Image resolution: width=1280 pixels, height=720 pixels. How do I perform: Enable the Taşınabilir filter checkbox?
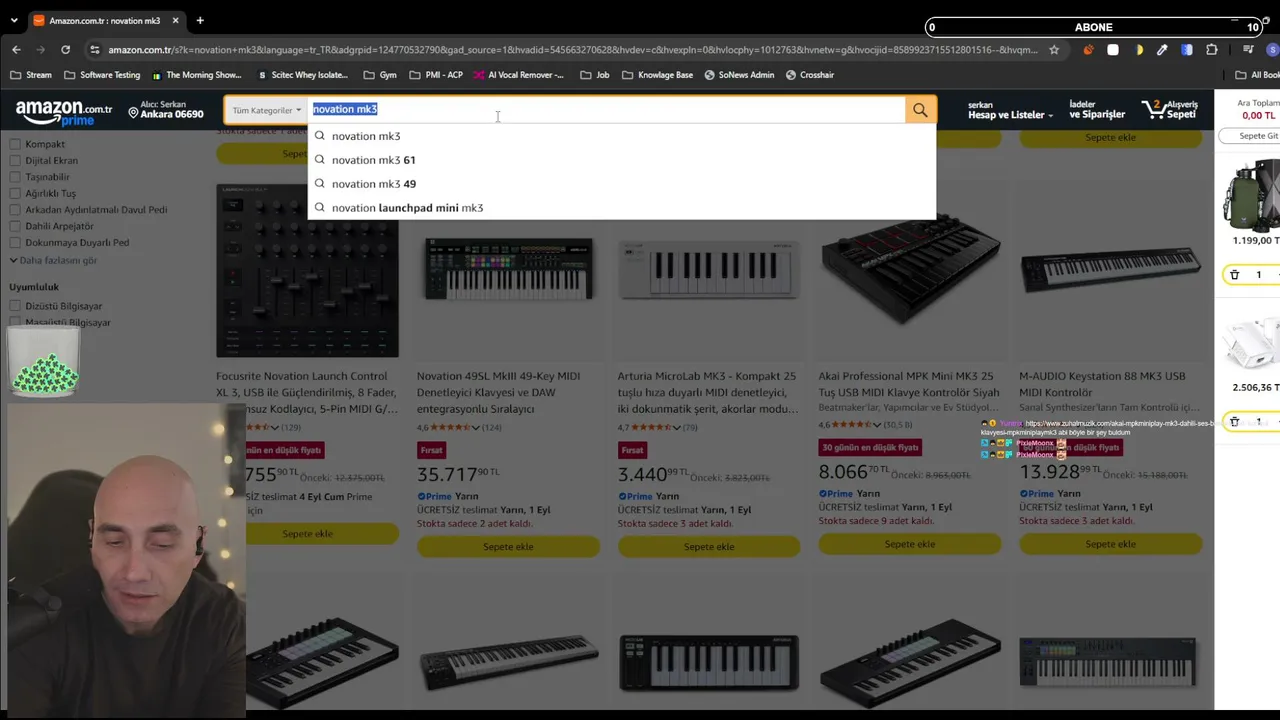[15, 177]
